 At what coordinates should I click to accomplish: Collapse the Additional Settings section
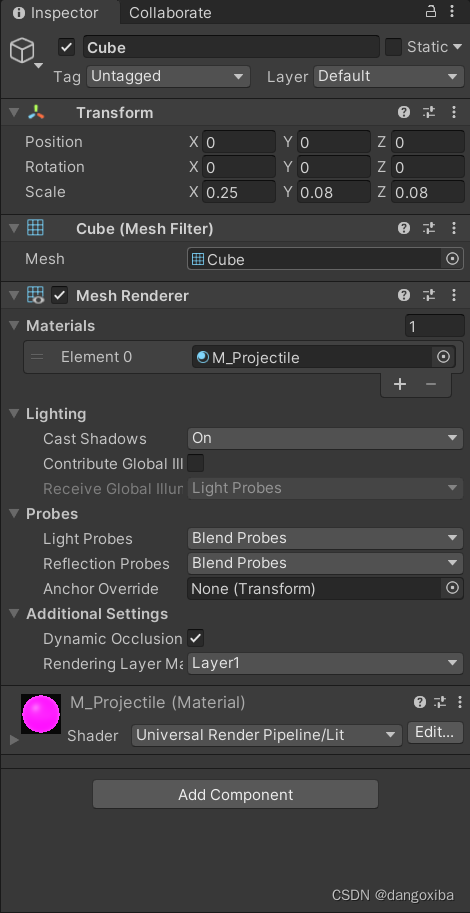tap(14, 614)
